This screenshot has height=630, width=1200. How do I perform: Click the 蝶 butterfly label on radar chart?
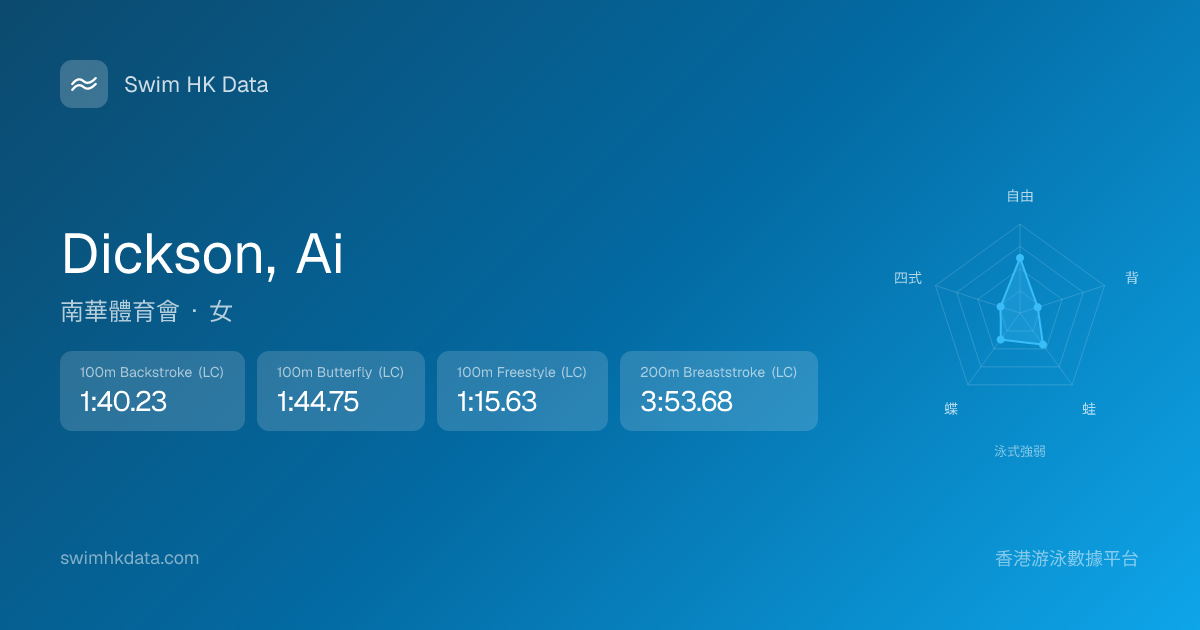click(x=951, y=410)
